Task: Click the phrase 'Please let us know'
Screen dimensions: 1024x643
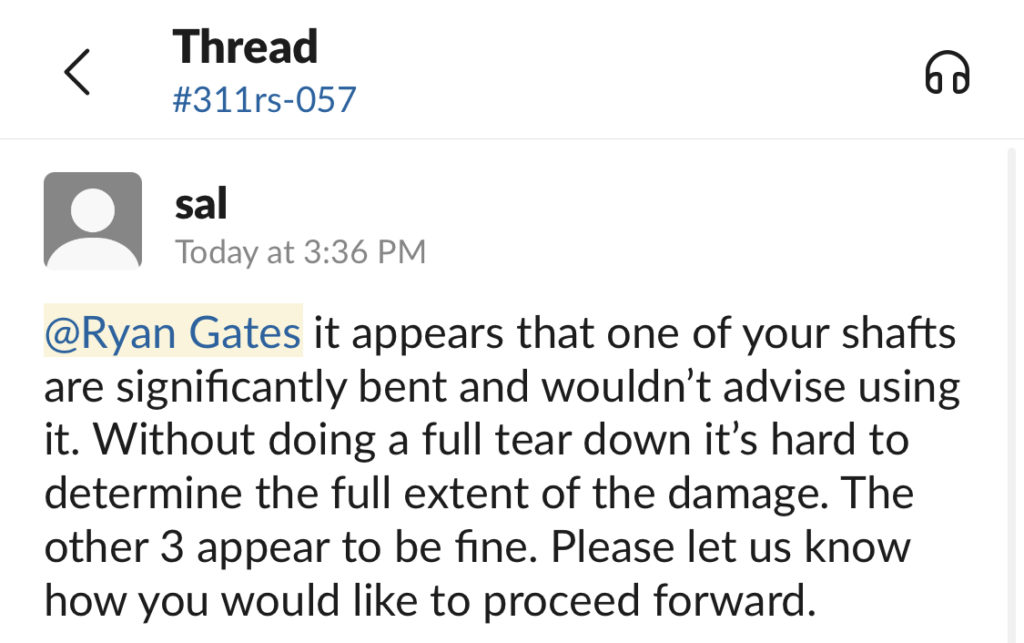Action: pyautogui.click(x=731, y=546)
